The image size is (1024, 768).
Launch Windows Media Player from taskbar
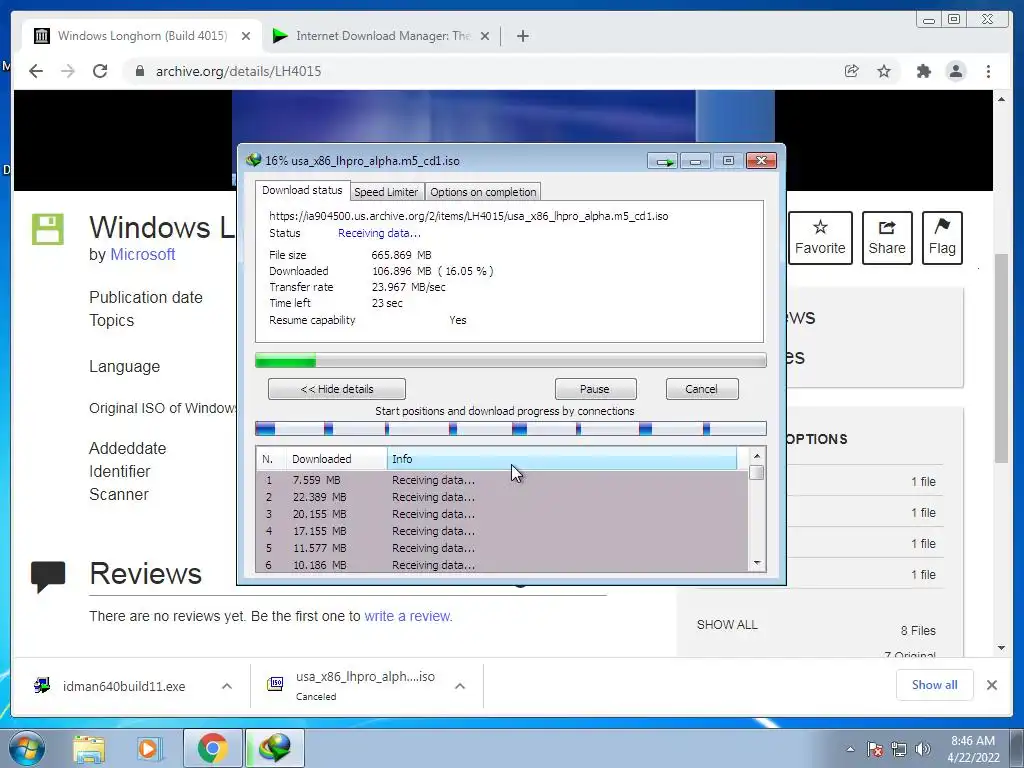[x=148, y=748]
